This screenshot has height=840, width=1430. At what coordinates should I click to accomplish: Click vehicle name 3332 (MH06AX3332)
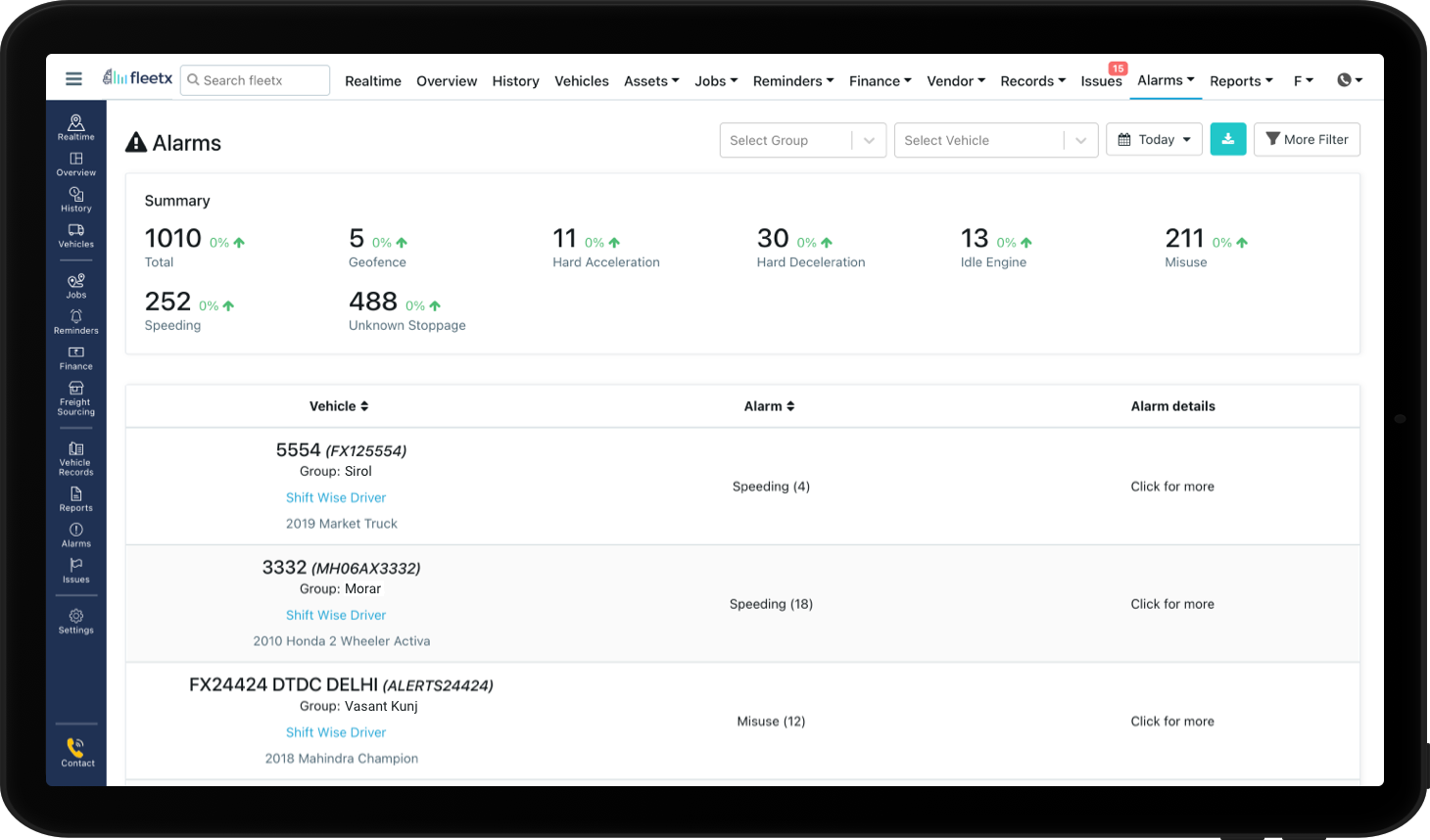(341, 568)
